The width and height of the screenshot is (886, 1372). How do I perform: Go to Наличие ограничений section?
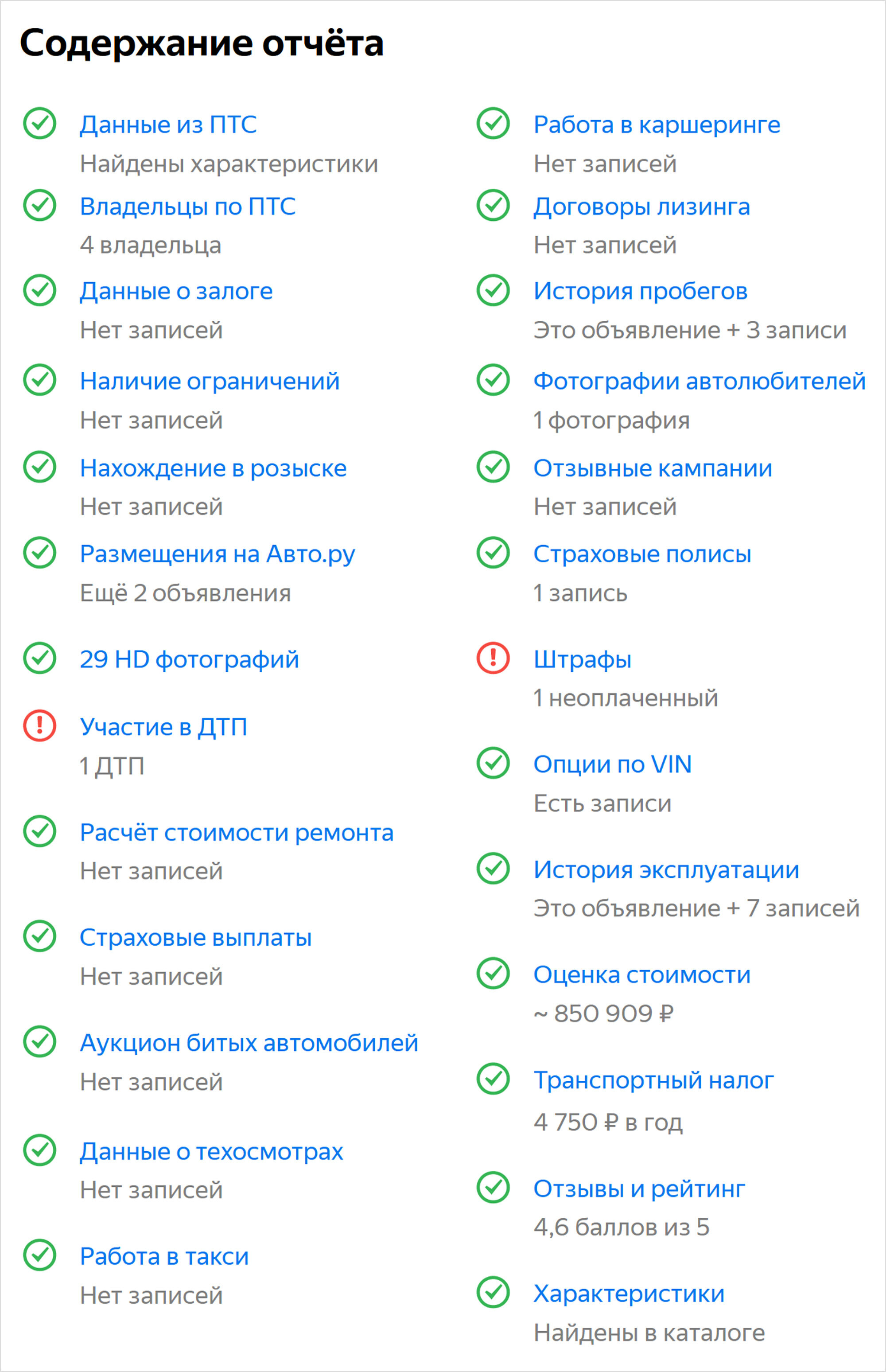coord(210,381)
